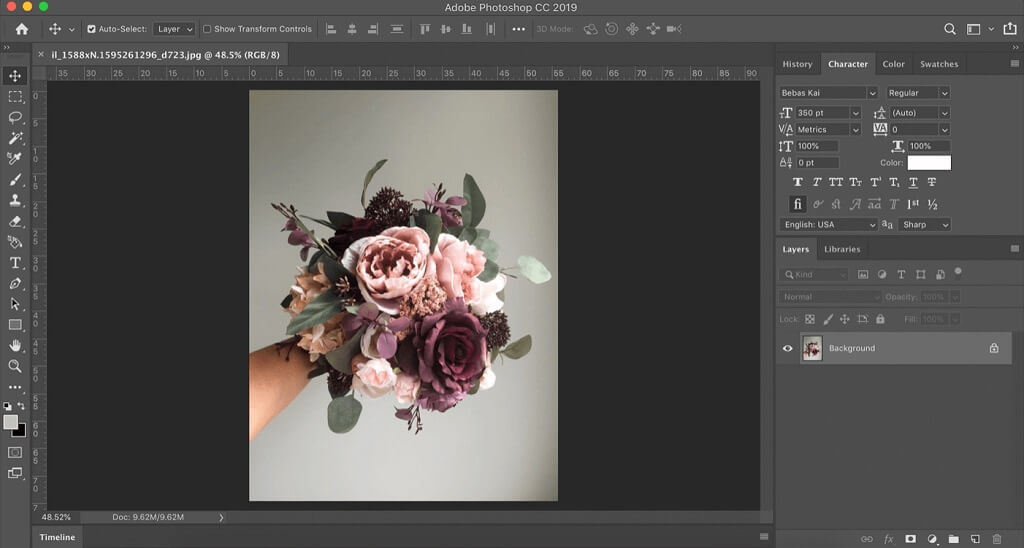Viewport: 1024px width, 548px height.
Task: Open the Search magnifier in top right
Action: point(950,29)
